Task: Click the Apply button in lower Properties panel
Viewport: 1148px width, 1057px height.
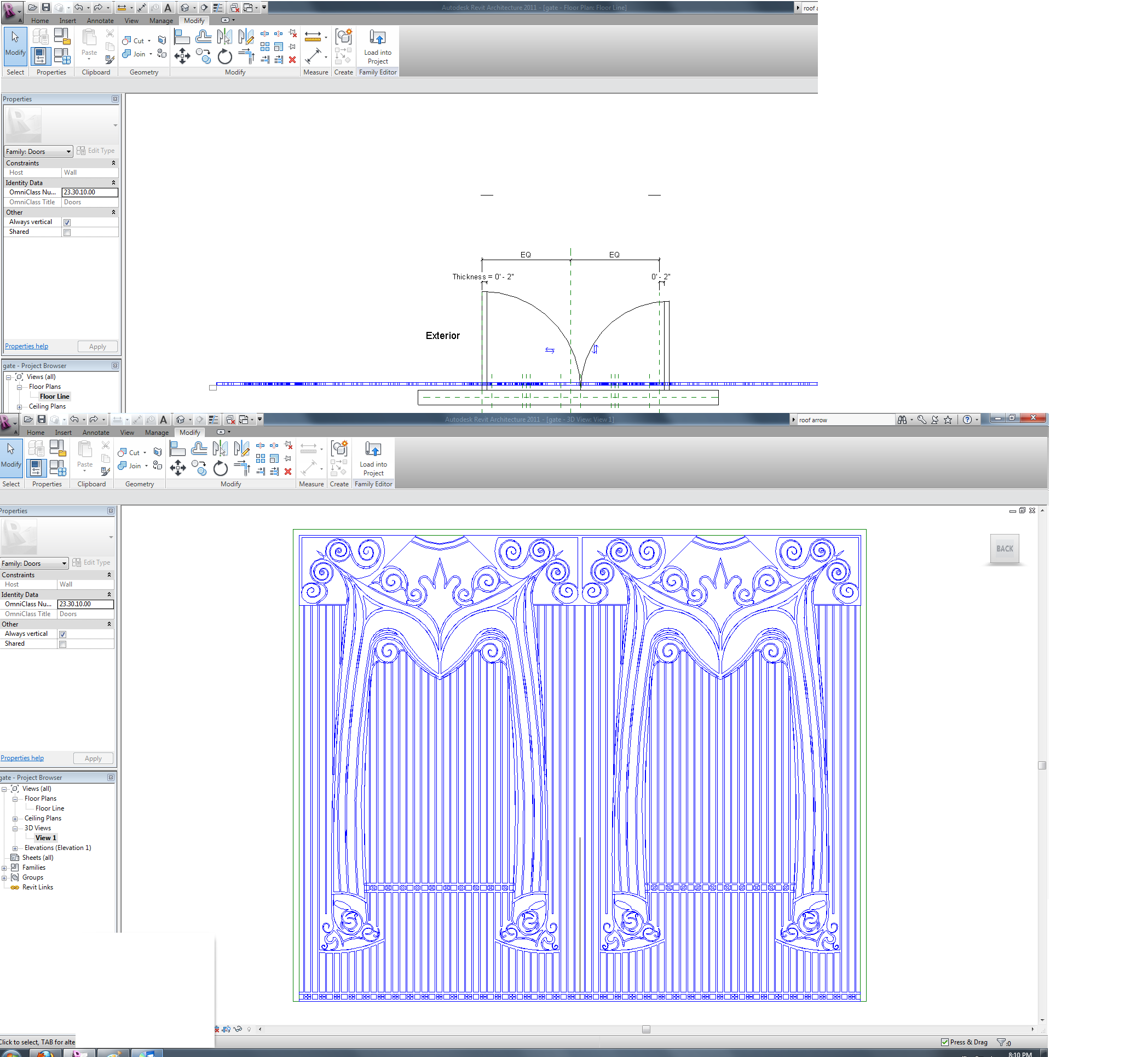Action: [x=93, y=759]
